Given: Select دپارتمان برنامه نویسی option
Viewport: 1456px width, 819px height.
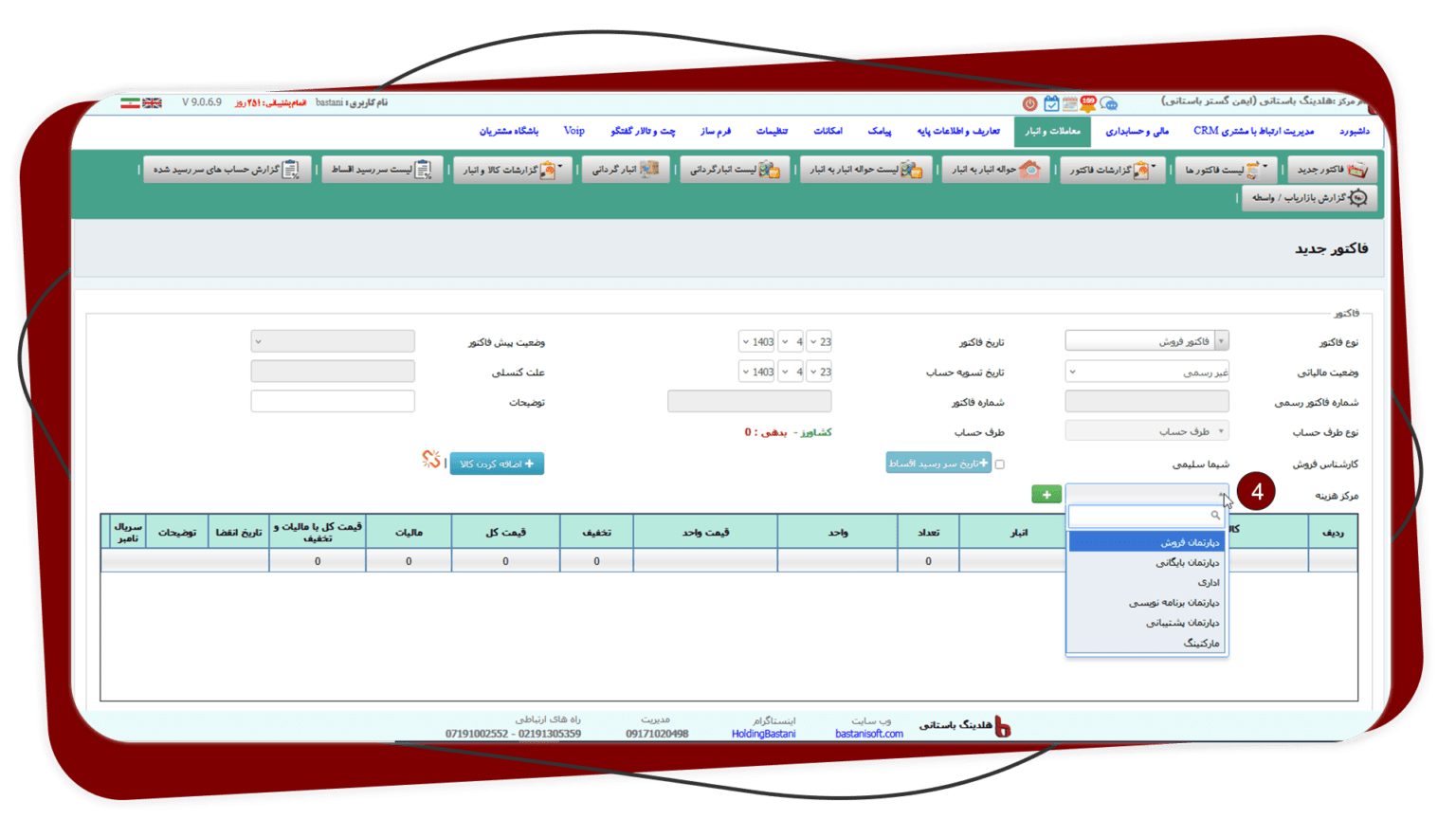Looking at the screenshot, I should (x=1147, y=602).
